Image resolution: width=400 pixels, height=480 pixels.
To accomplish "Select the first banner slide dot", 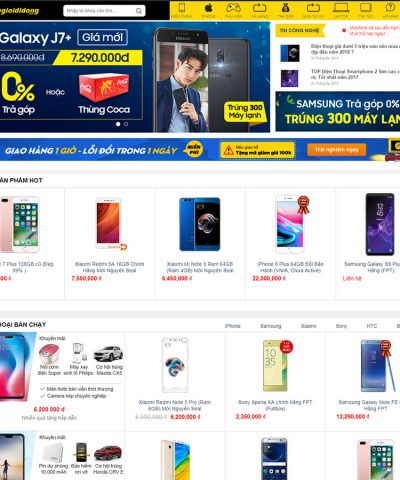I will 118,124.
